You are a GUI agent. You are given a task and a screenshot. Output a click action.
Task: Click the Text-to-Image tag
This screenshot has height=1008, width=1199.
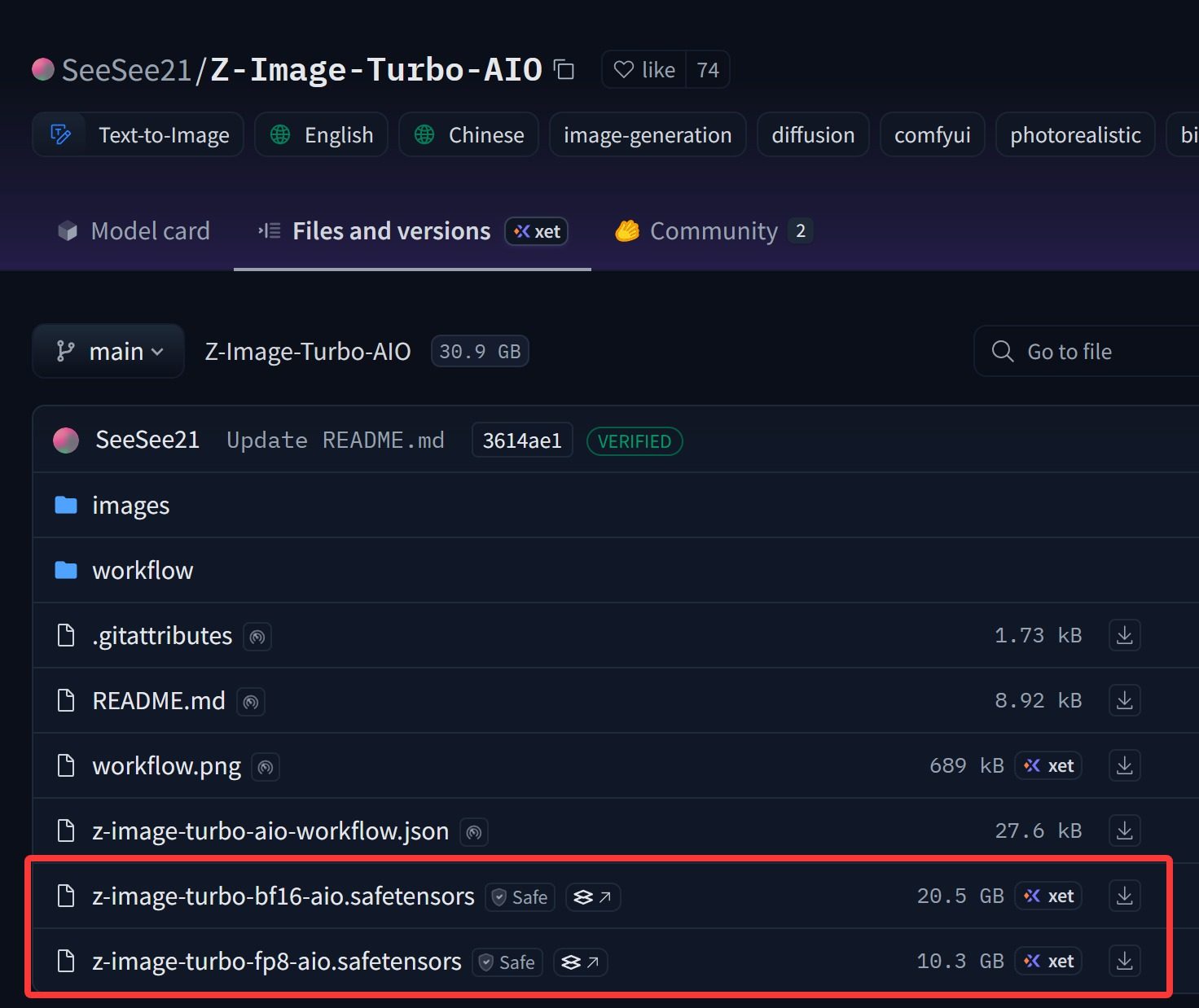tap(138, 135)
